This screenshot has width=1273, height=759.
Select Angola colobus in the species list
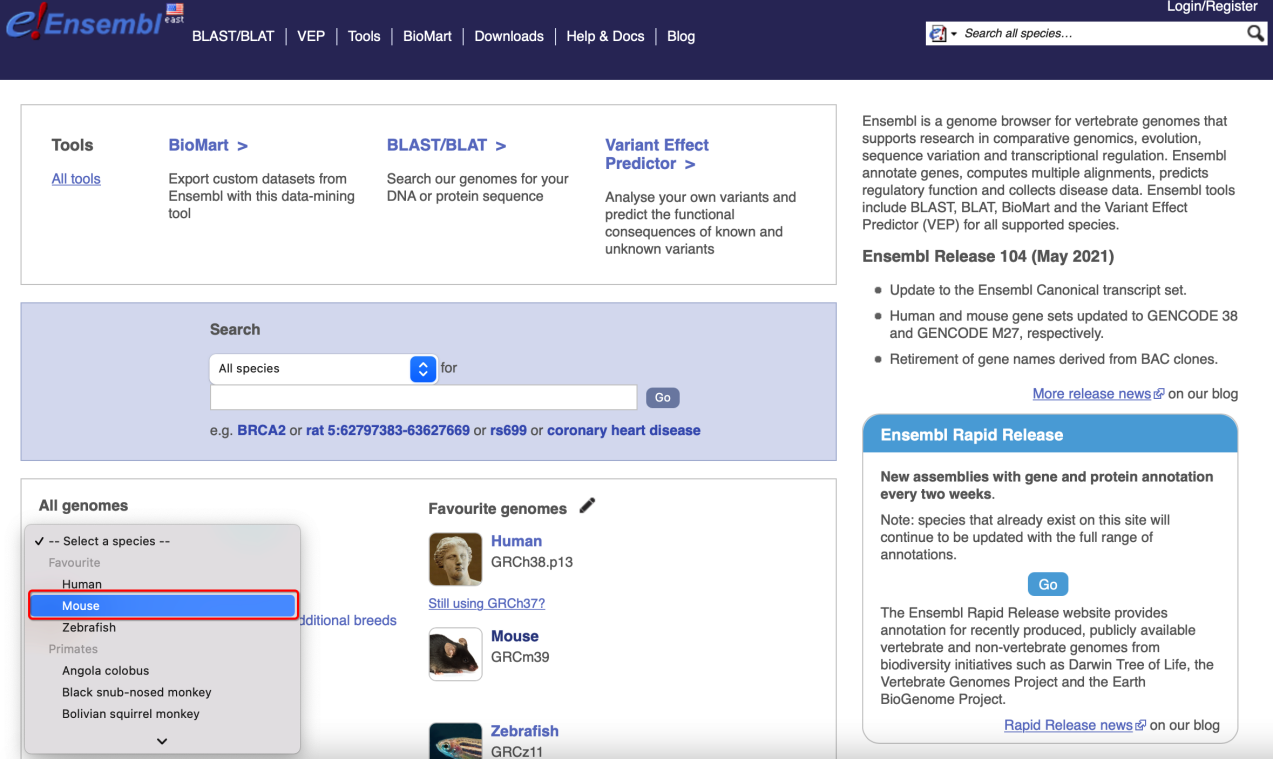coord(162,671)
